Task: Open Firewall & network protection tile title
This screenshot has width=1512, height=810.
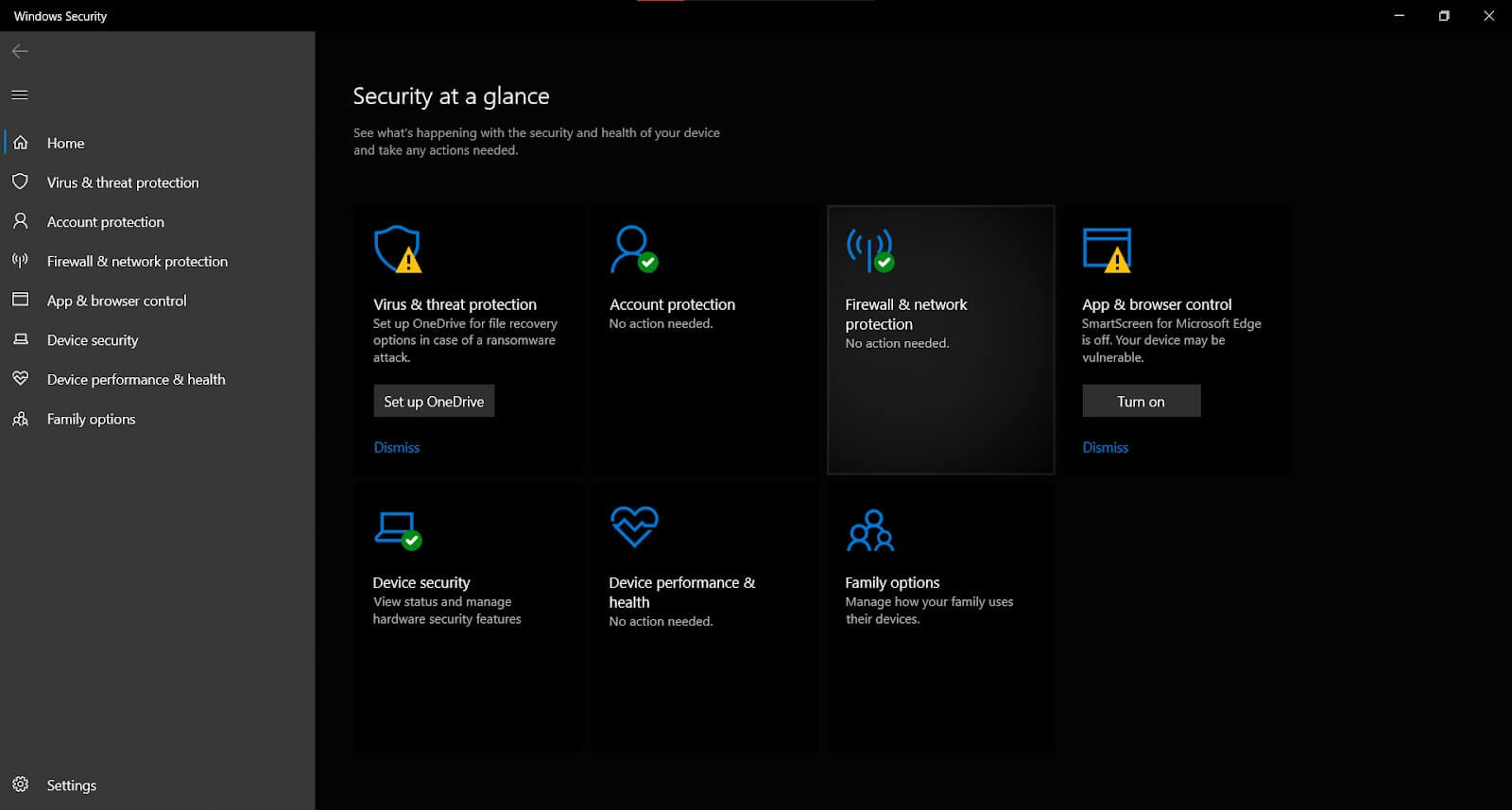Action: coord(906,314)
